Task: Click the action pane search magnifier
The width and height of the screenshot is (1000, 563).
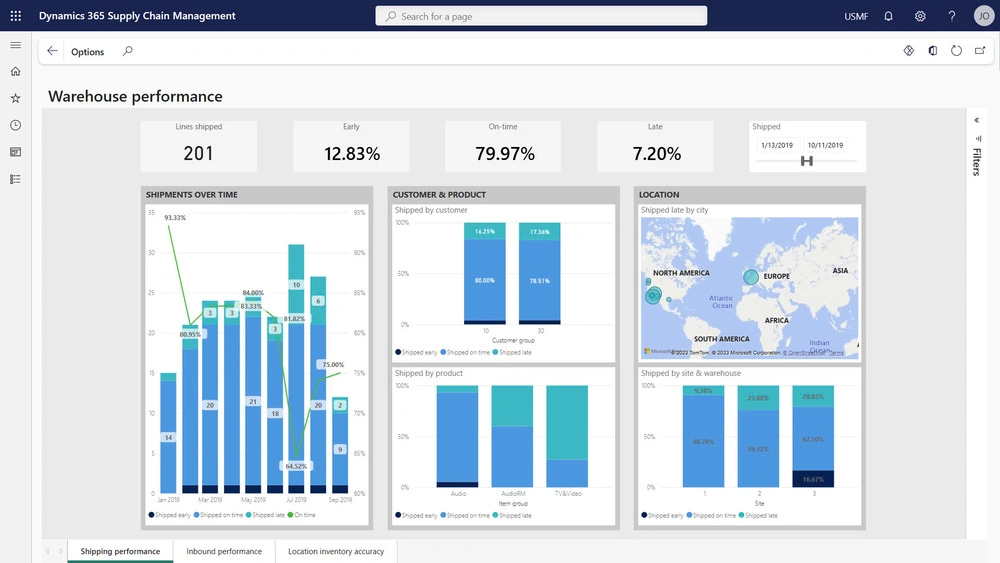Action: click(x=128, y=51)
